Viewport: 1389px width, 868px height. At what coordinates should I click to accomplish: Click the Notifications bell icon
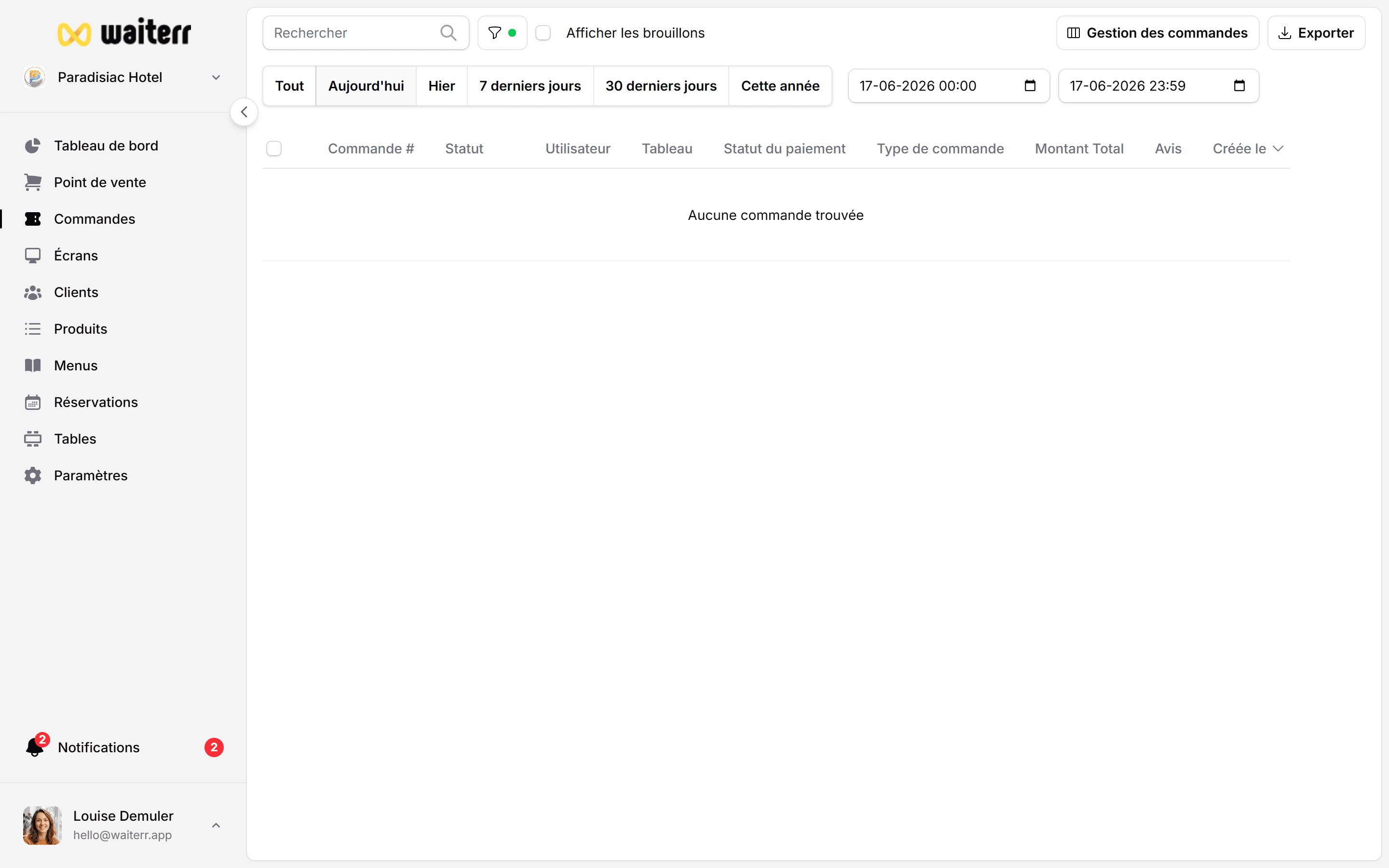[x=36, y=747]
